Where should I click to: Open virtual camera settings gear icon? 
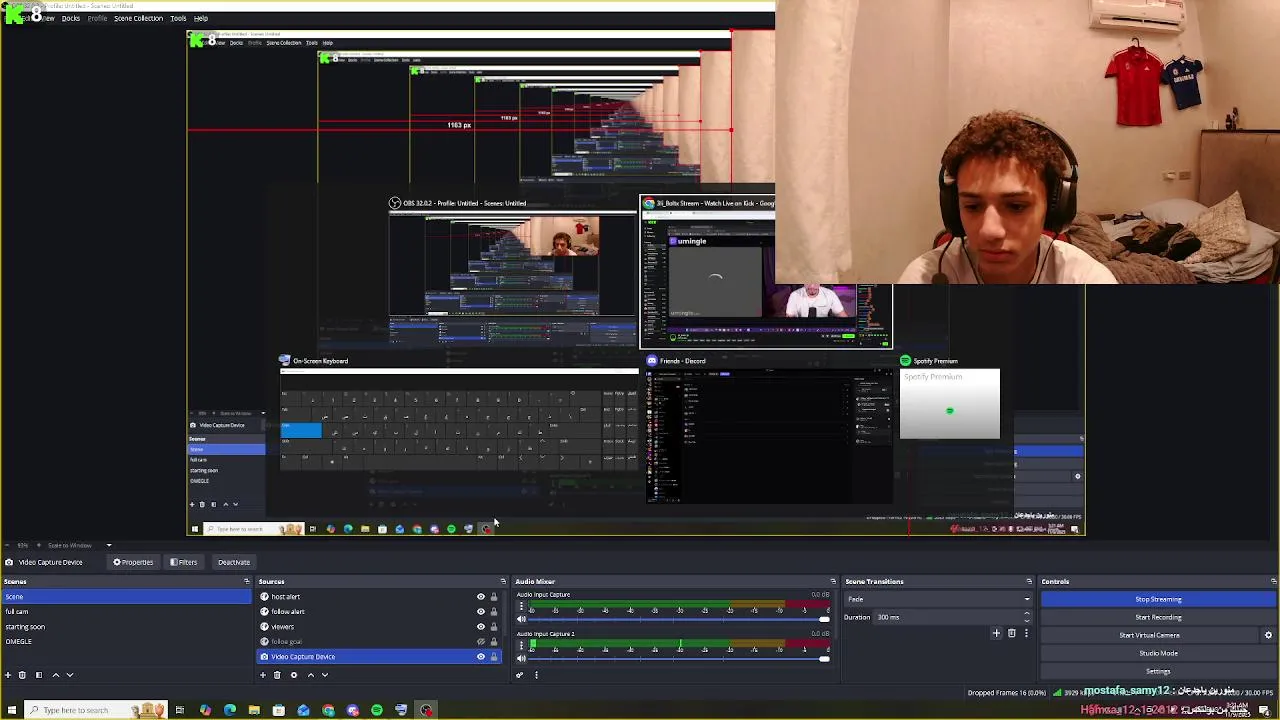tap(1268, 635)
